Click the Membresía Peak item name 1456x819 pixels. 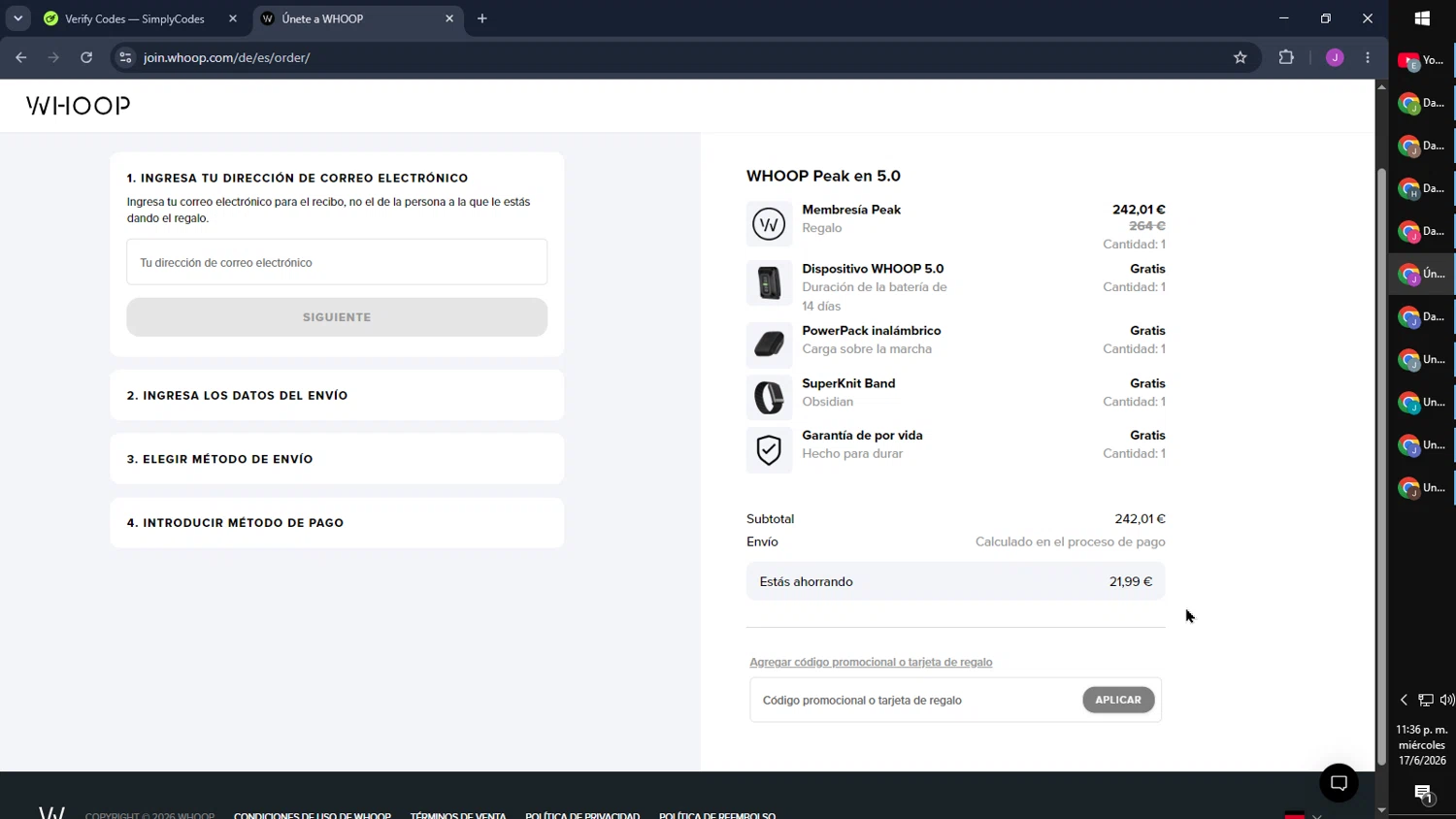pos(851,210)
